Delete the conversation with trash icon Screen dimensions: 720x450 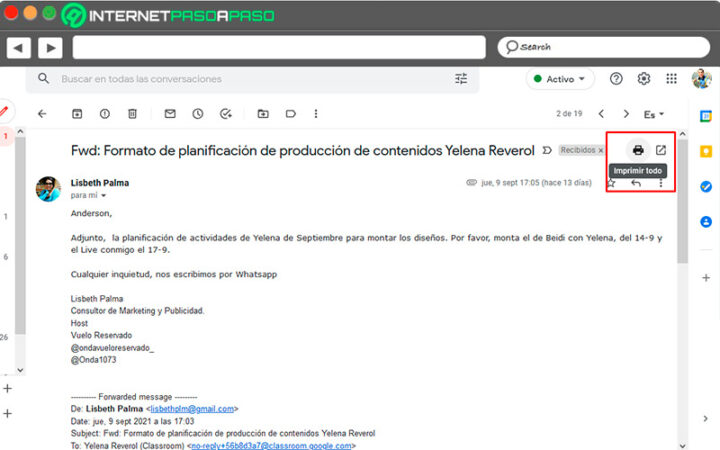pos(132,114)
